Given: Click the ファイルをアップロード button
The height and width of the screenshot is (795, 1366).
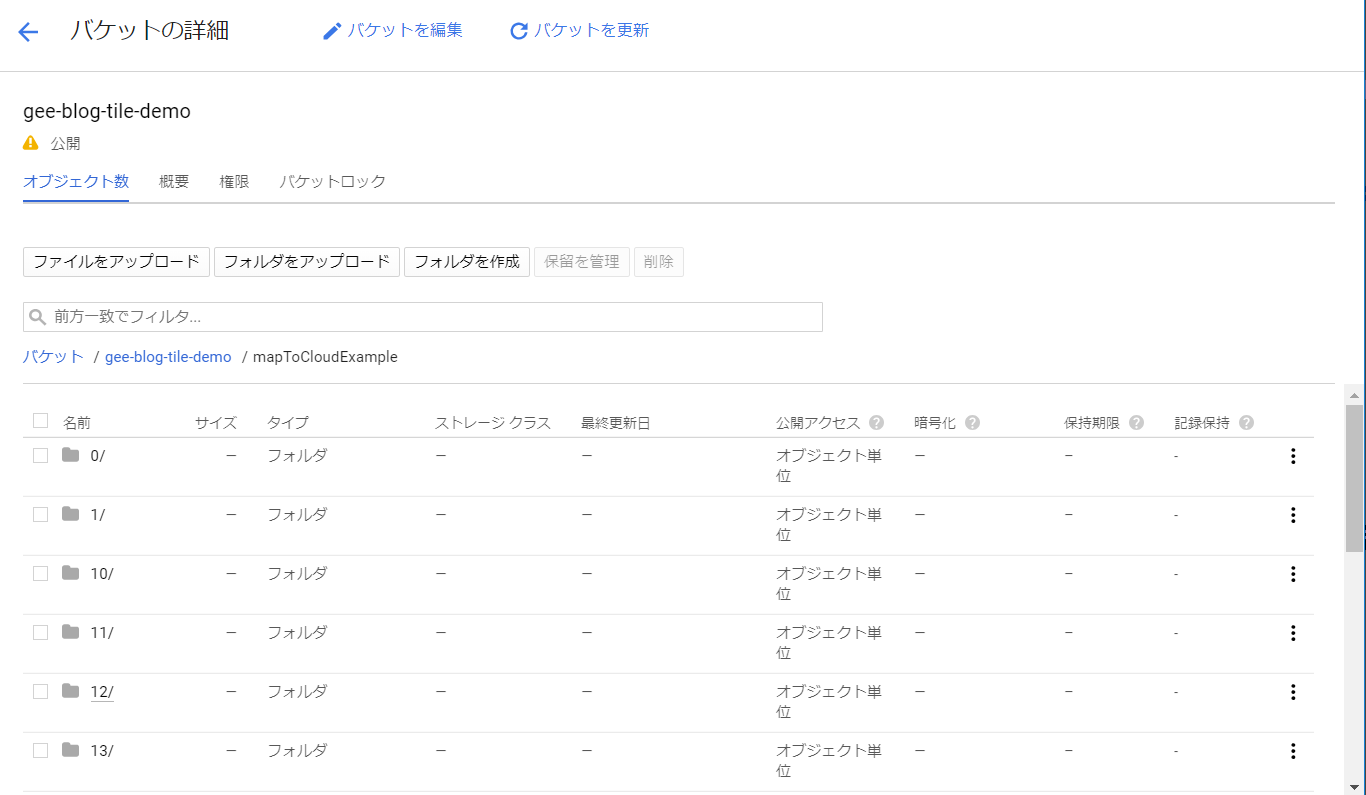Looking at the screenshot, I should click(x=116, y=262).
